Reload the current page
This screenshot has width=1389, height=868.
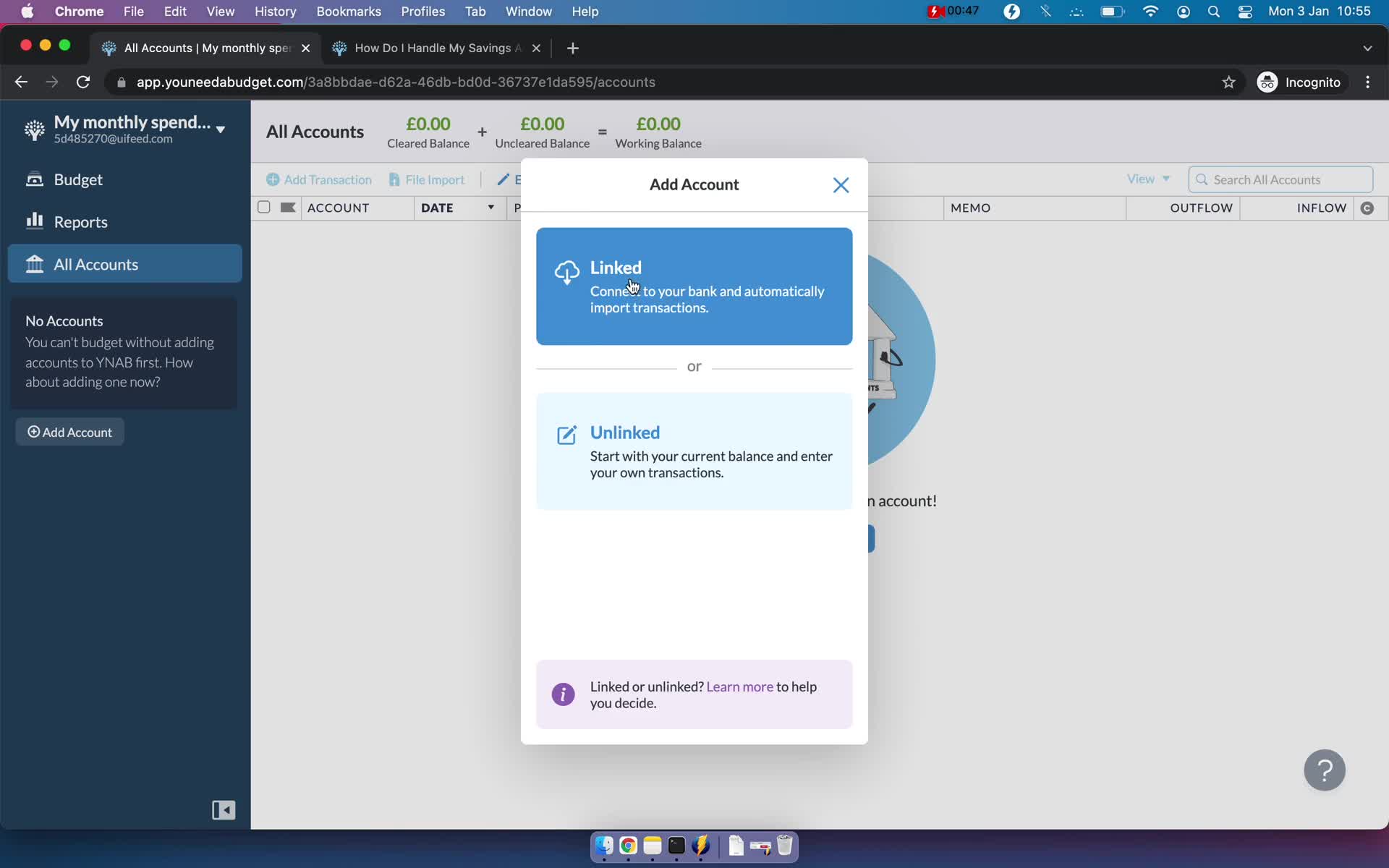83,82
